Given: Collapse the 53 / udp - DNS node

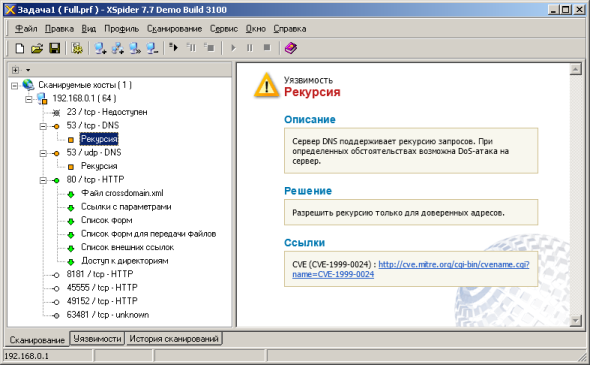Looking at the screenshot, I should point(43,153).
